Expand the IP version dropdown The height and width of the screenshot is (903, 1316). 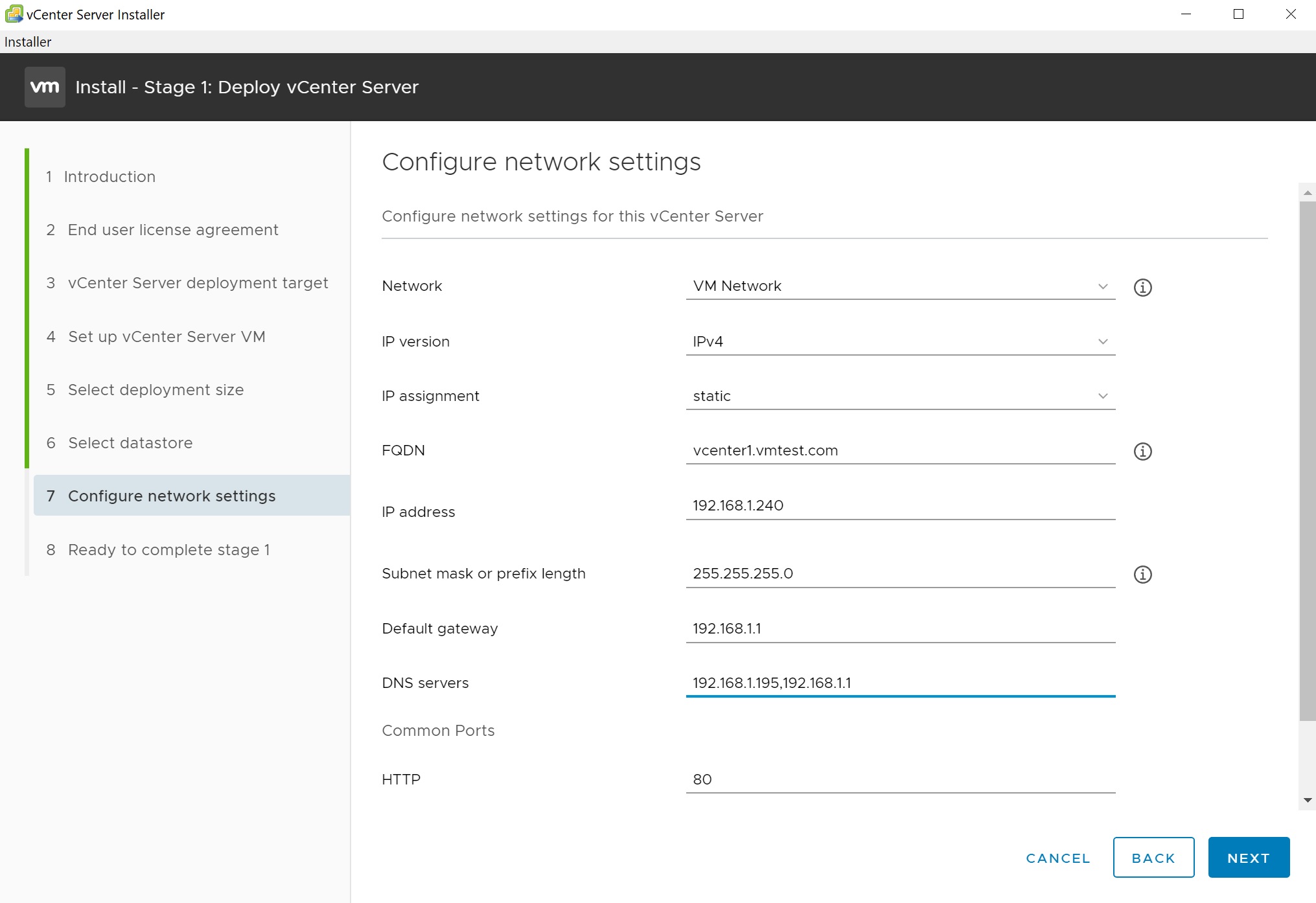click(x=899, y=341)
